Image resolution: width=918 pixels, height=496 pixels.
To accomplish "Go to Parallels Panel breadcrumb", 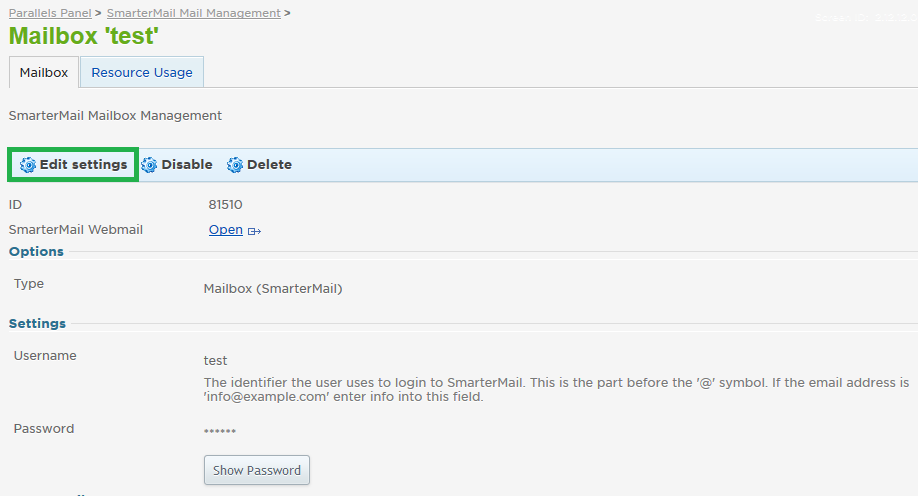I will click(50, 13).
